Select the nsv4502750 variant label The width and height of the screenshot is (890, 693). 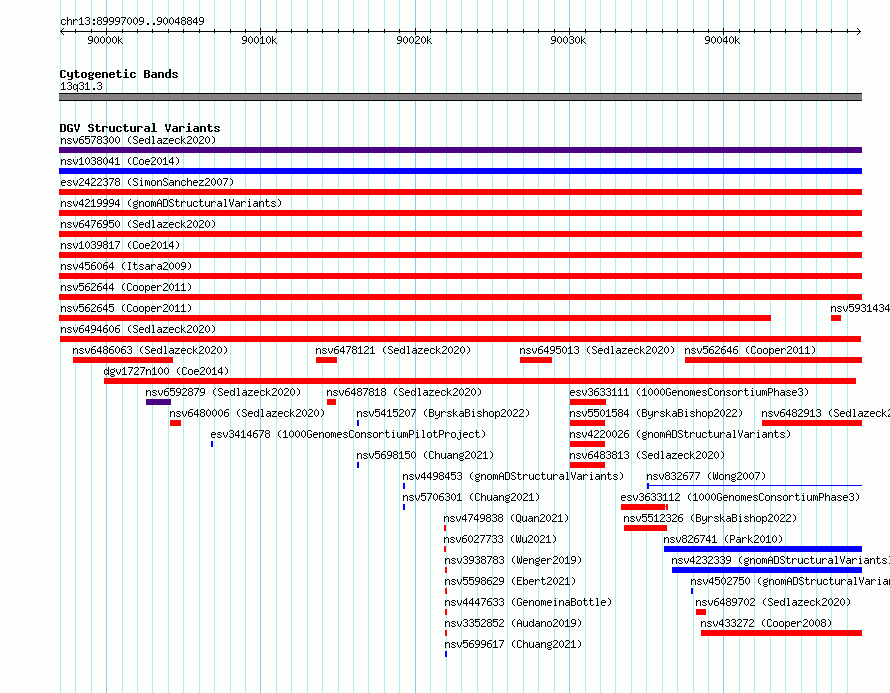[790, 581]
